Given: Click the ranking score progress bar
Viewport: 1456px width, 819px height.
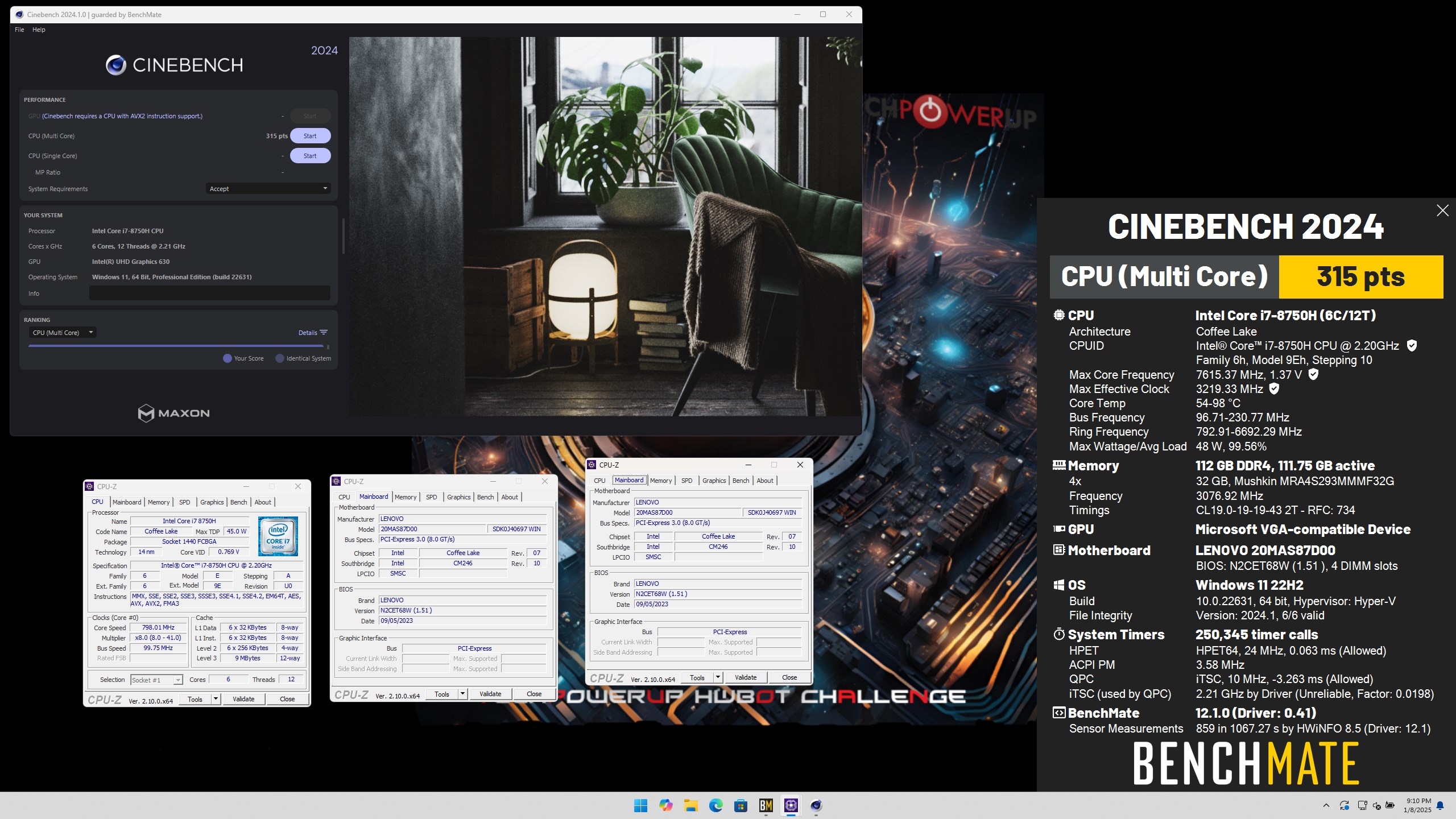Looking at the screenshot, I should tap(176, 346).
